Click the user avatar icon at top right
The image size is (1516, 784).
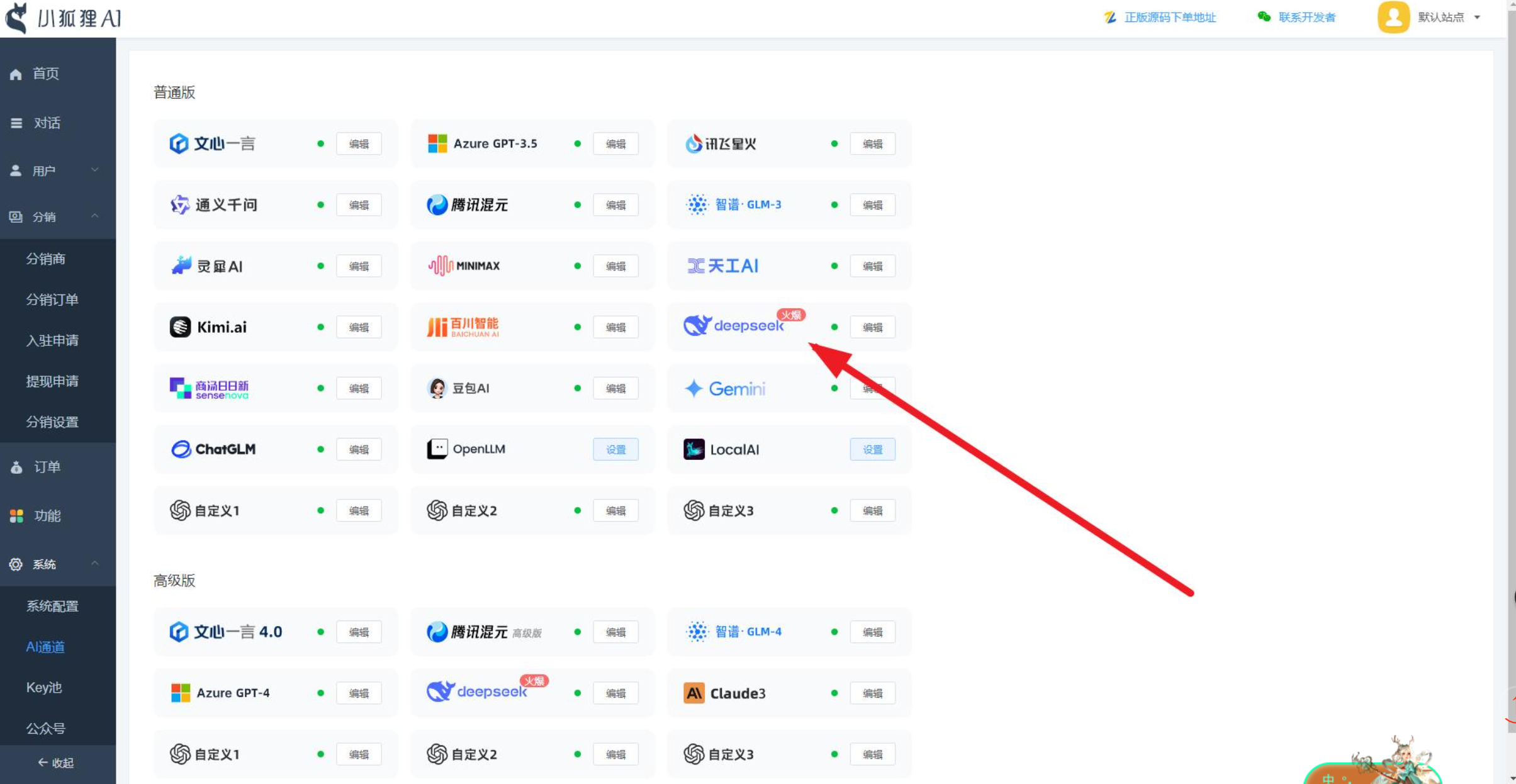[1393, 17]
